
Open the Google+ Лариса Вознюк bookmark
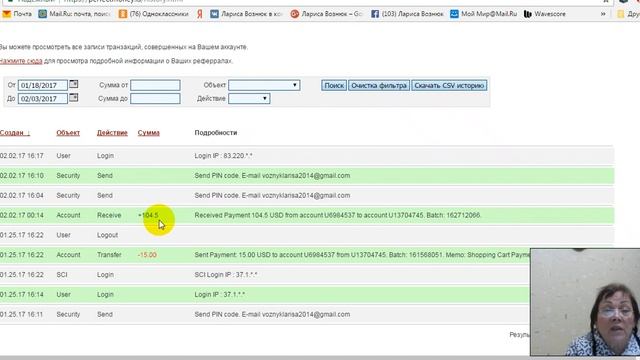[x=326, y=14]
